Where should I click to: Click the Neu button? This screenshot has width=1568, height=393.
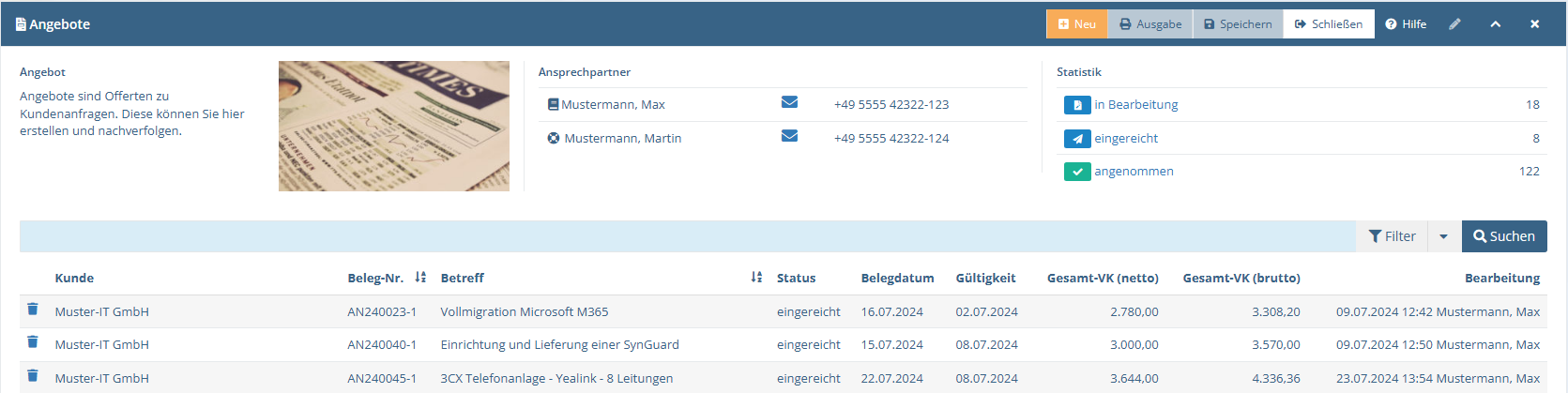(x=1077, y=24)
